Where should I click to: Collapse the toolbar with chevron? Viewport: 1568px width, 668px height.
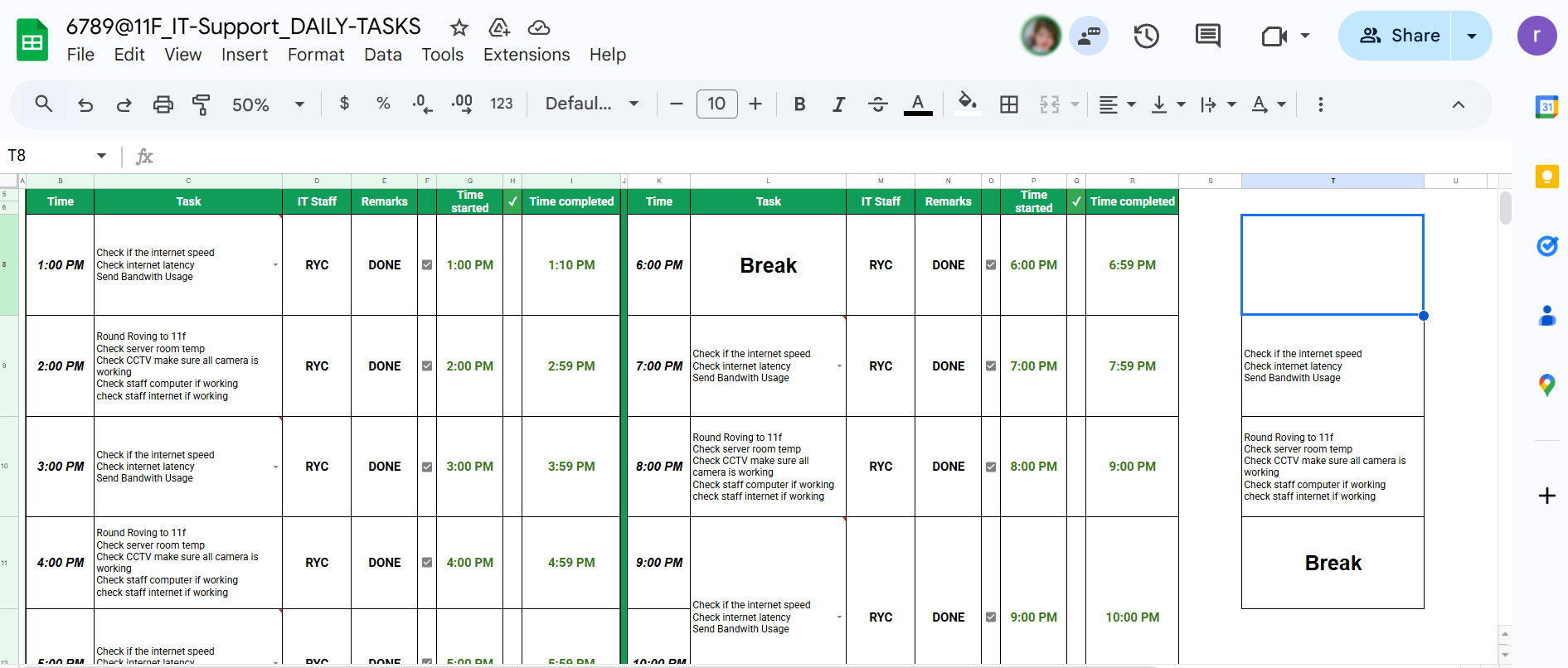(1458, 104)
